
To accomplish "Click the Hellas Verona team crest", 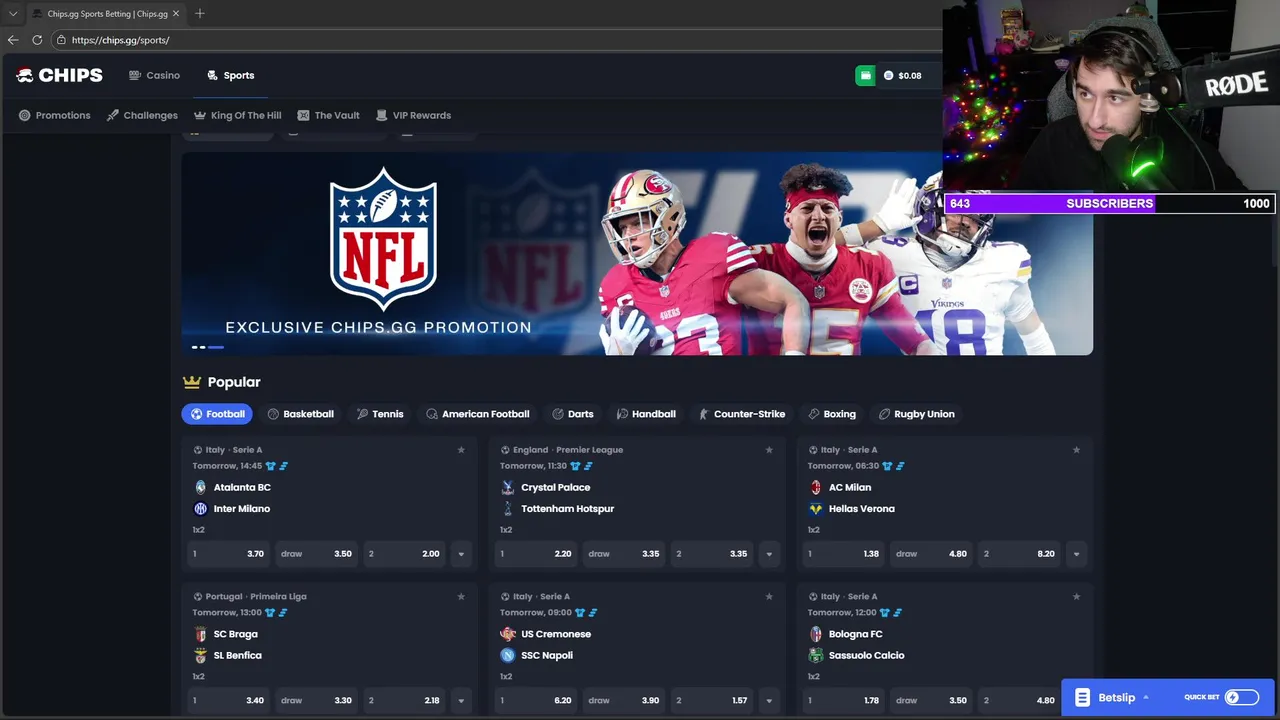I will pyautogui.click(x=816, y=509).
